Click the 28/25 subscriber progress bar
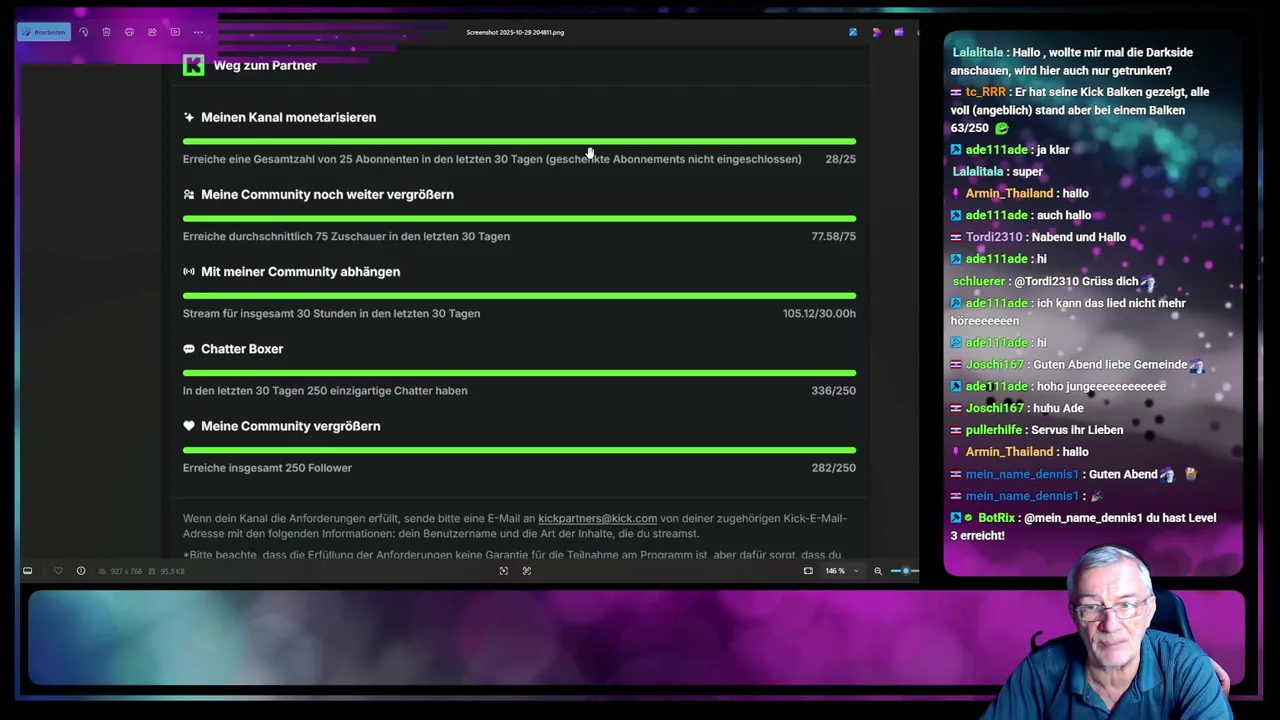The width and height of the screenshot is (1280, 720). pyautogui.click(x=519, y=141)
